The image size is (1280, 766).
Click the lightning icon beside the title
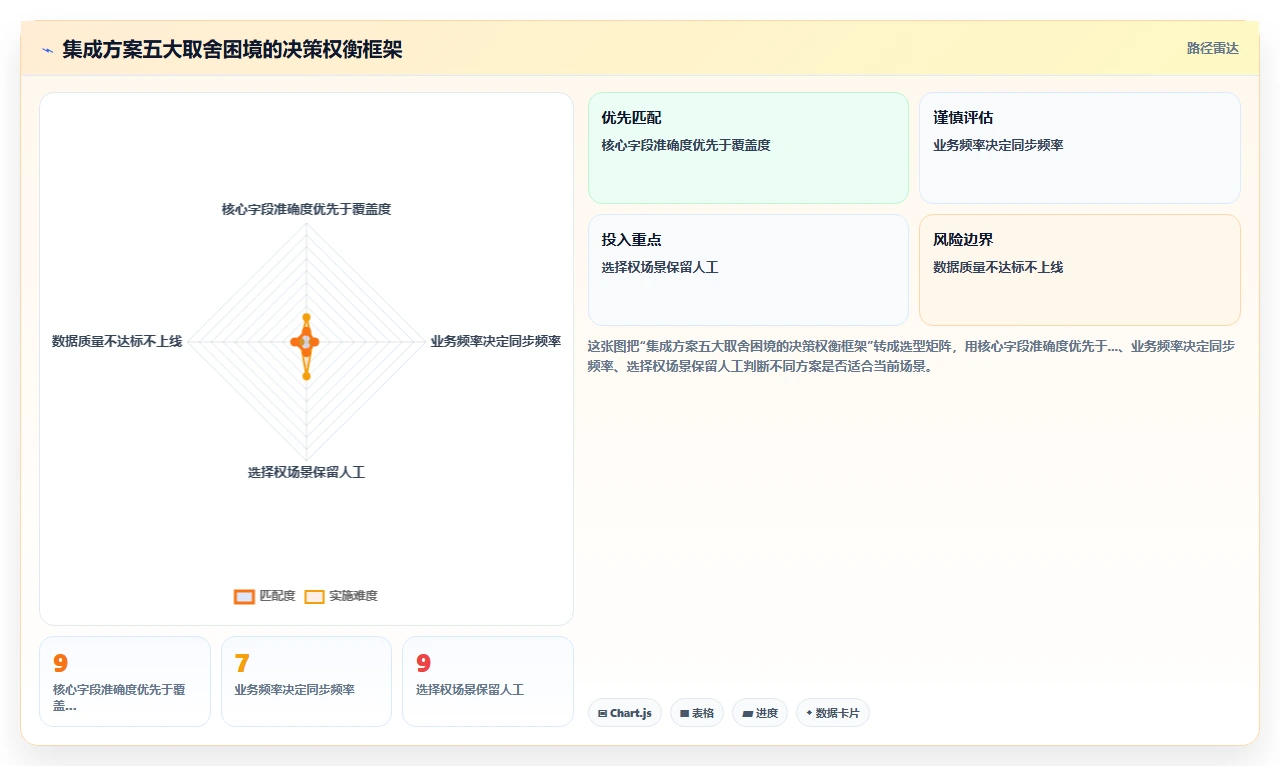coord(48,50)
